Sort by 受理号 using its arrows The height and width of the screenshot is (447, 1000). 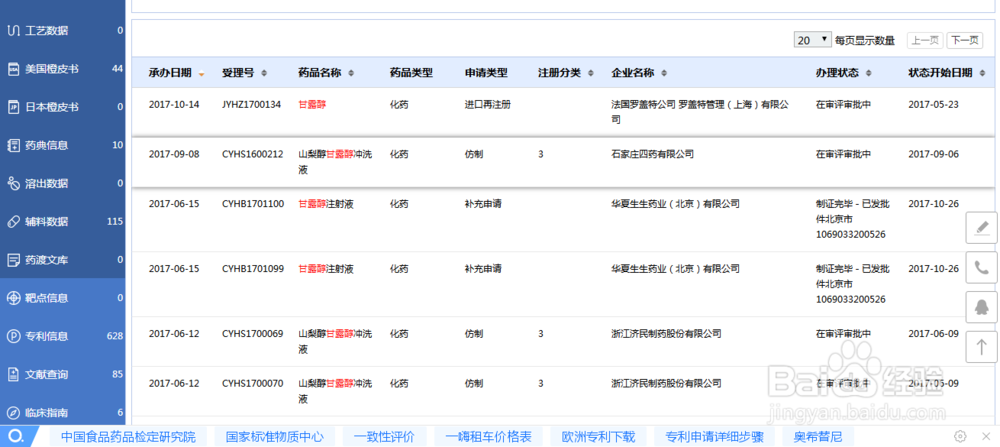[264, 73]
